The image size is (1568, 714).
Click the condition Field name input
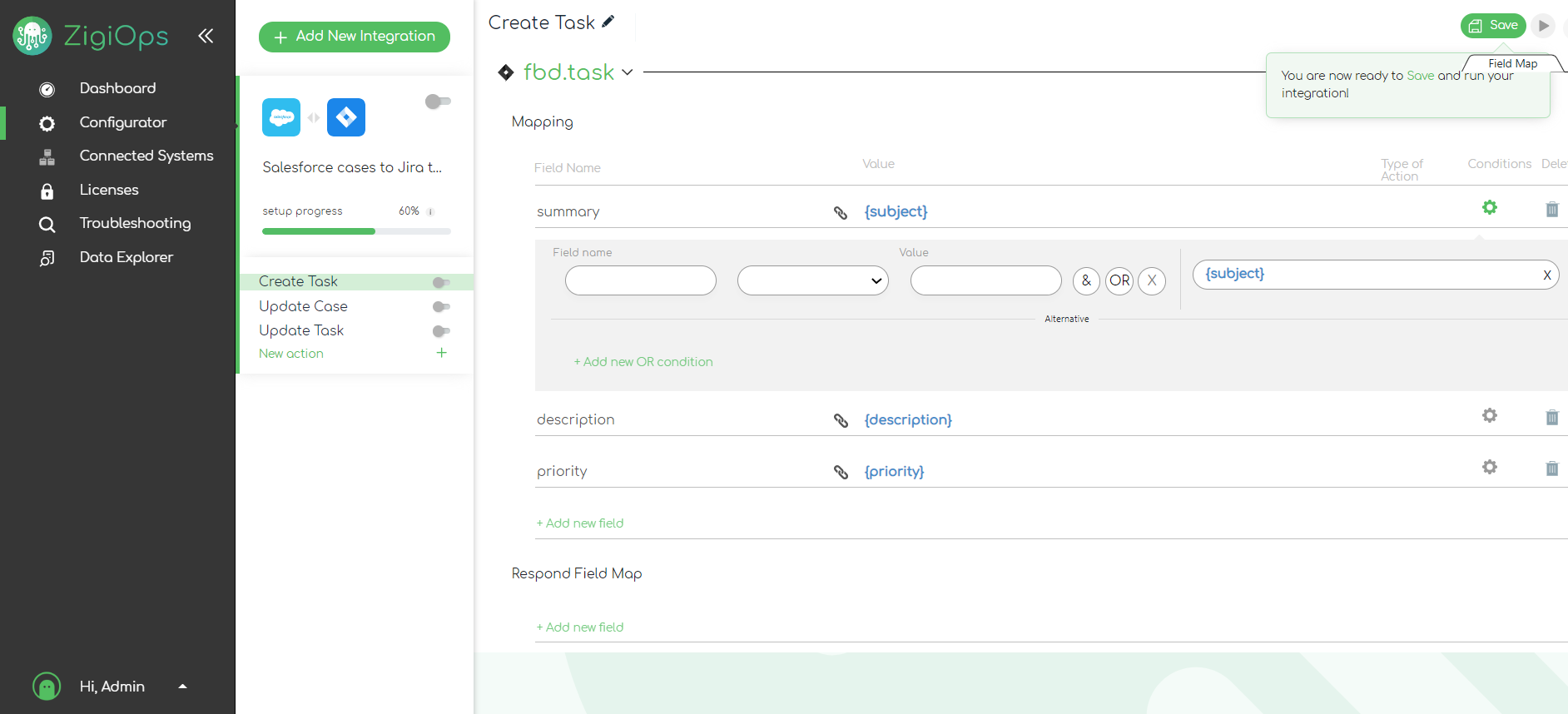click(x=641, y=280)
